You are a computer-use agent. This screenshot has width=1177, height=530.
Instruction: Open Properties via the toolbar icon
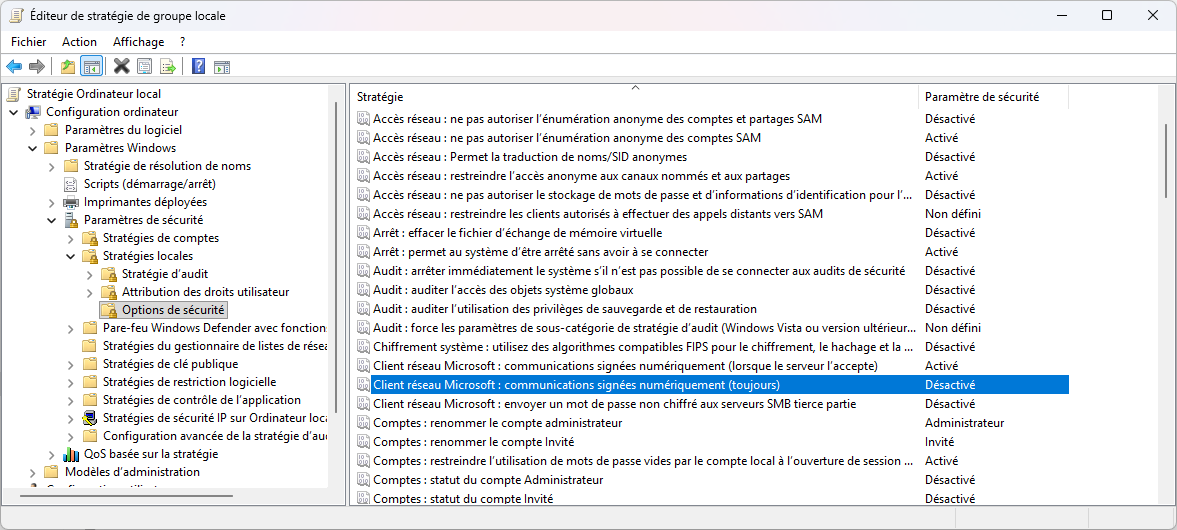click(x=145, y=67)
